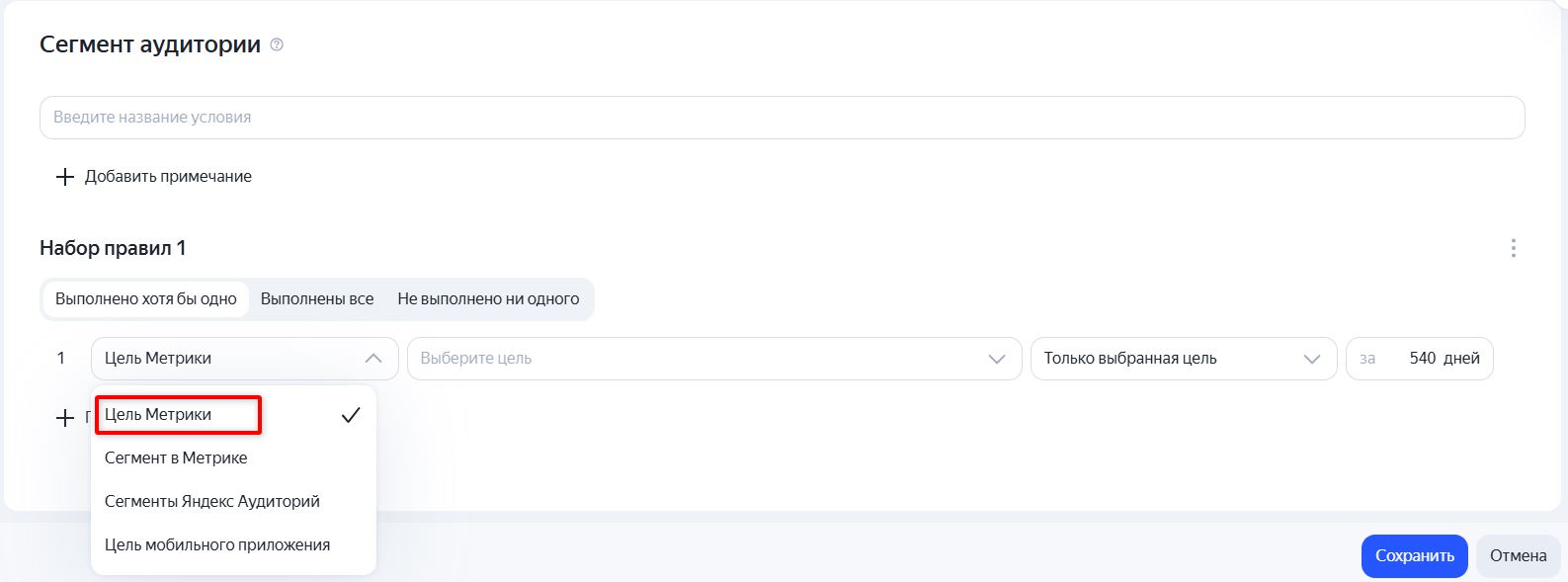Collapse the Цель Метрики dropdown chevron
This screenshot has height=582, width=1568.
[373, 359]
